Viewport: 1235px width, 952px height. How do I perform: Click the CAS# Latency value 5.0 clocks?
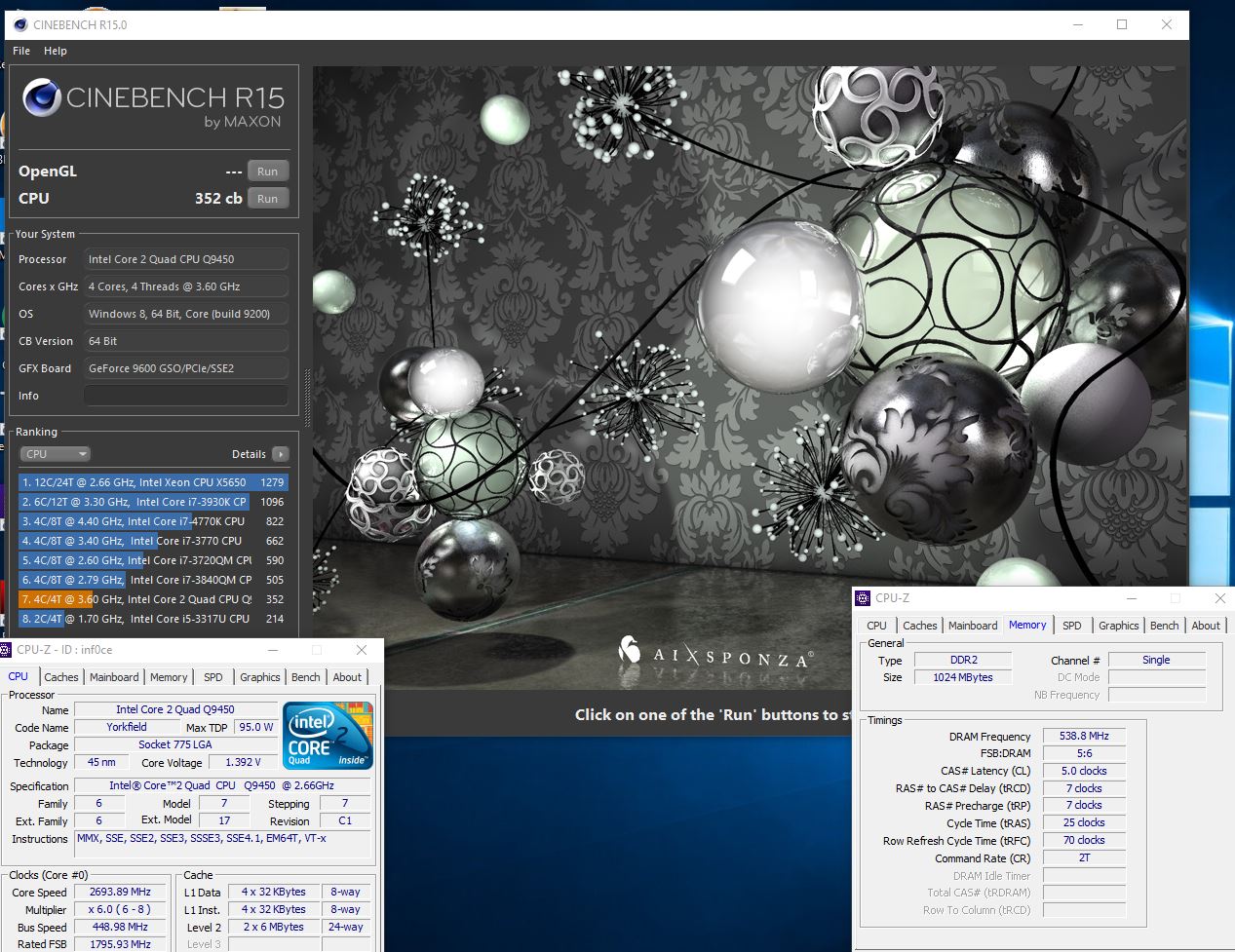pos(1084,771)
